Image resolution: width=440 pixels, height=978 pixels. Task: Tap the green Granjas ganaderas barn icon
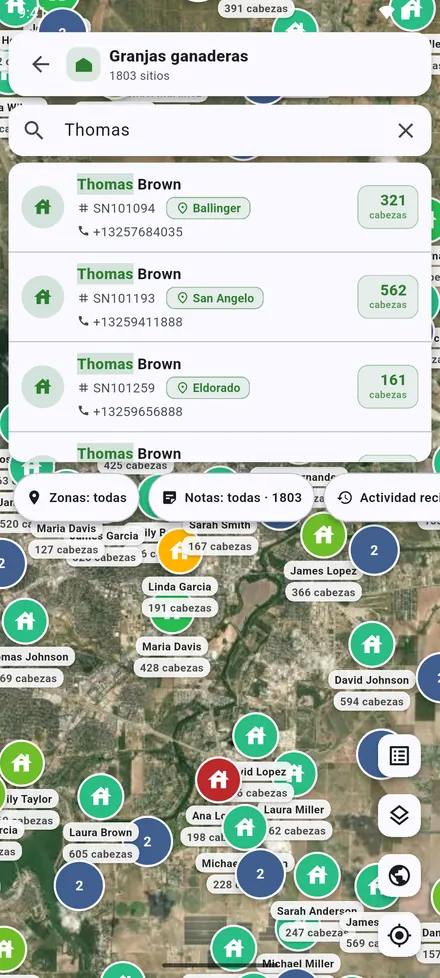click(x=84, y=64)
